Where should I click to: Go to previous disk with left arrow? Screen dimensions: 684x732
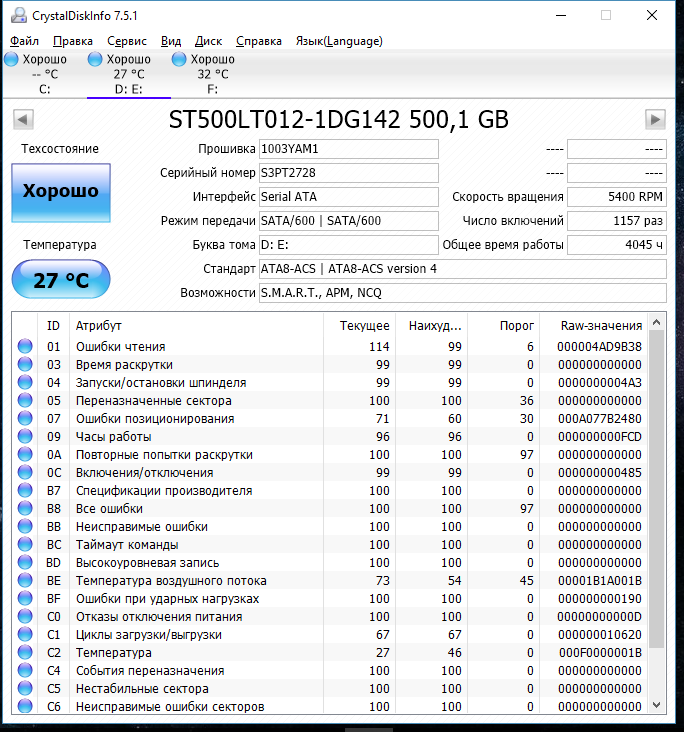coord(23,120)
